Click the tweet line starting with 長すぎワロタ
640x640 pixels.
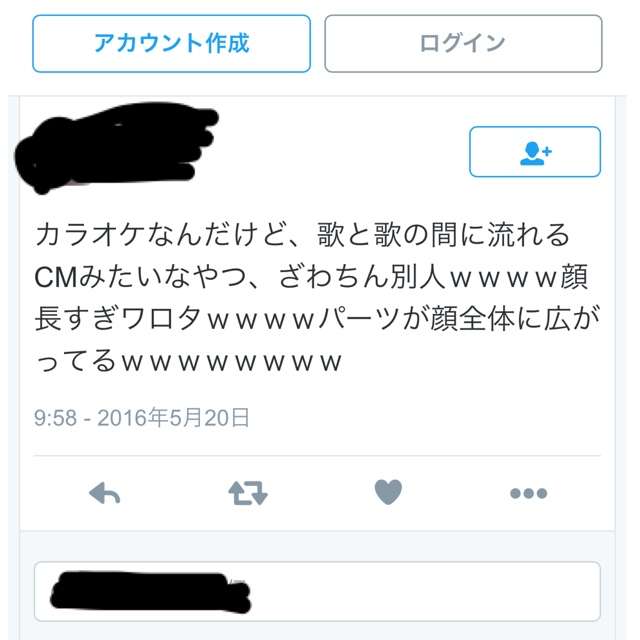coord(317,319)
